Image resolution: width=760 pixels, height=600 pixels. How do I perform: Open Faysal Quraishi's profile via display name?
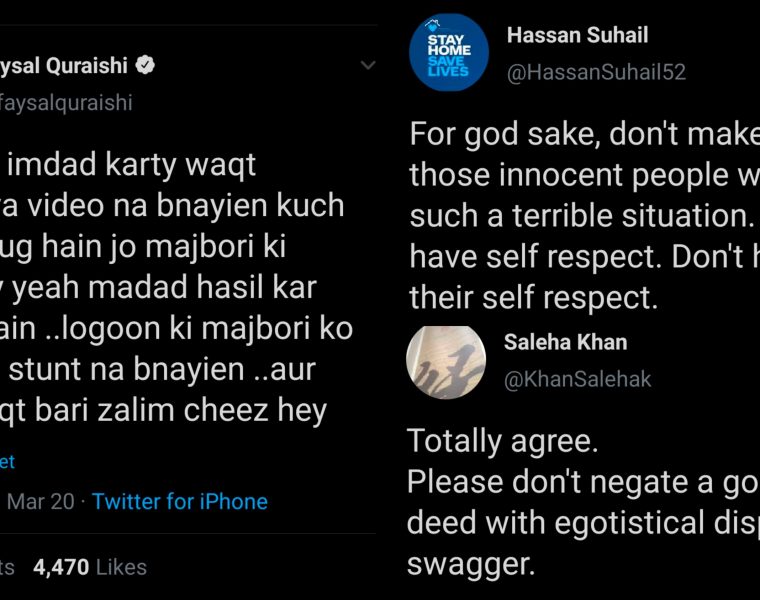click(x=63, y=66)
